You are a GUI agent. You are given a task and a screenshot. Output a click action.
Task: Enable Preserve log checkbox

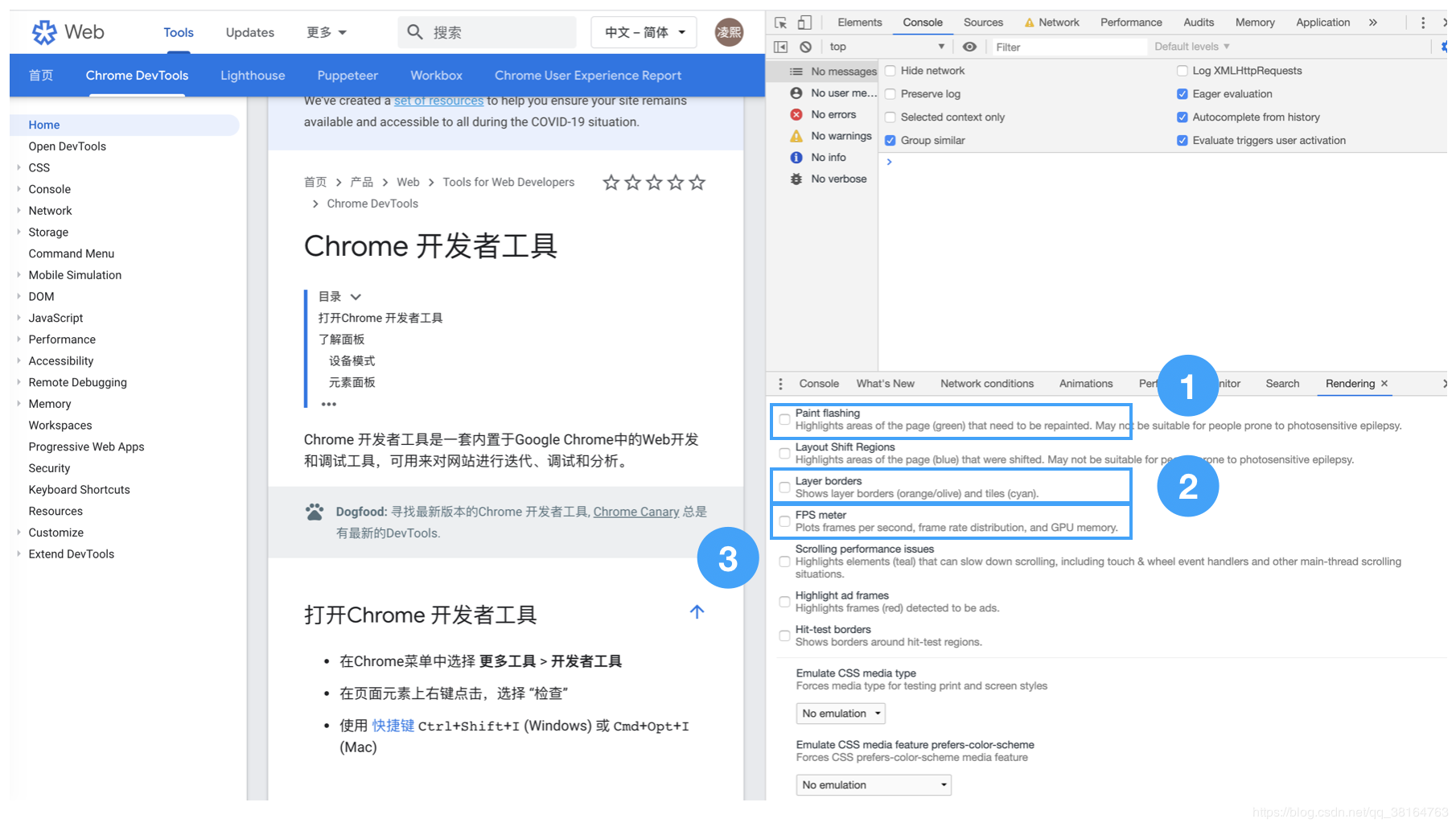coord(890,94)
